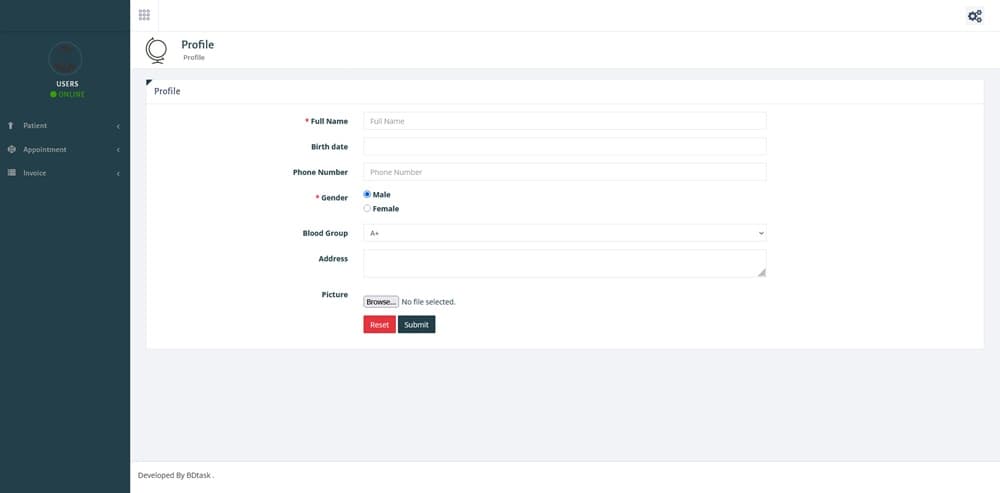Click the user avatar in sidebar
This screenshot has height=493, width=1000.
(x=65, y=57)
